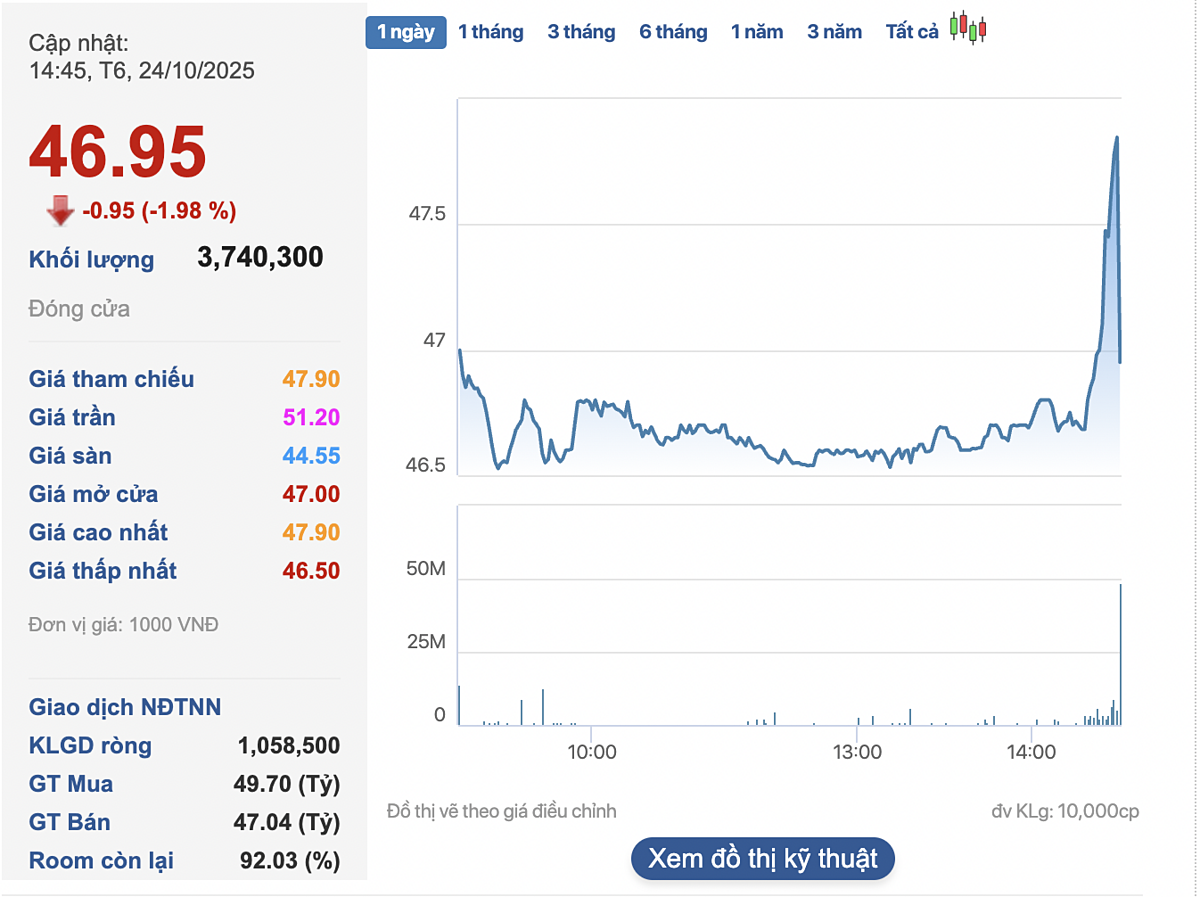Switch to "6 tháng" view
This screenshot has height=897, width=1200.
pos(672,31)
